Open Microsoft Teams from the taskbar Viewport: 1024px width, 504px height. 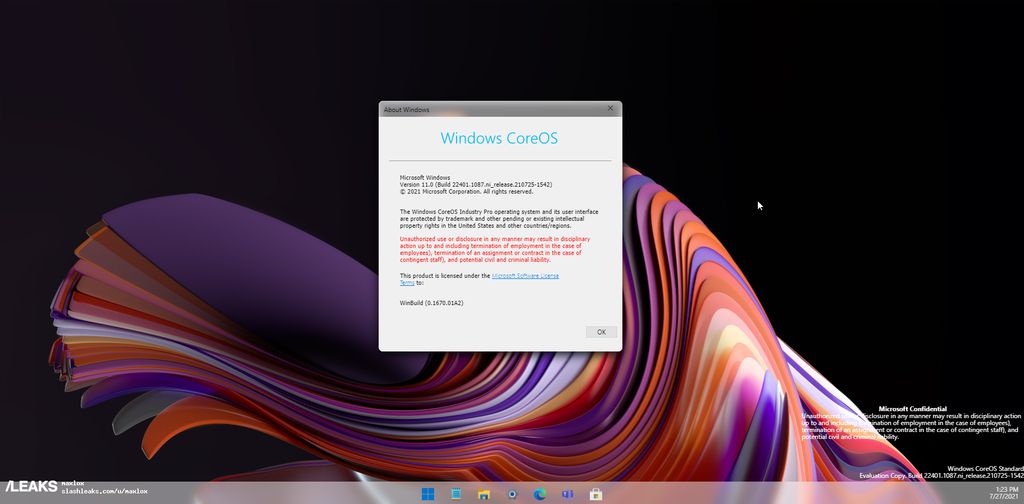coord(567,494)
